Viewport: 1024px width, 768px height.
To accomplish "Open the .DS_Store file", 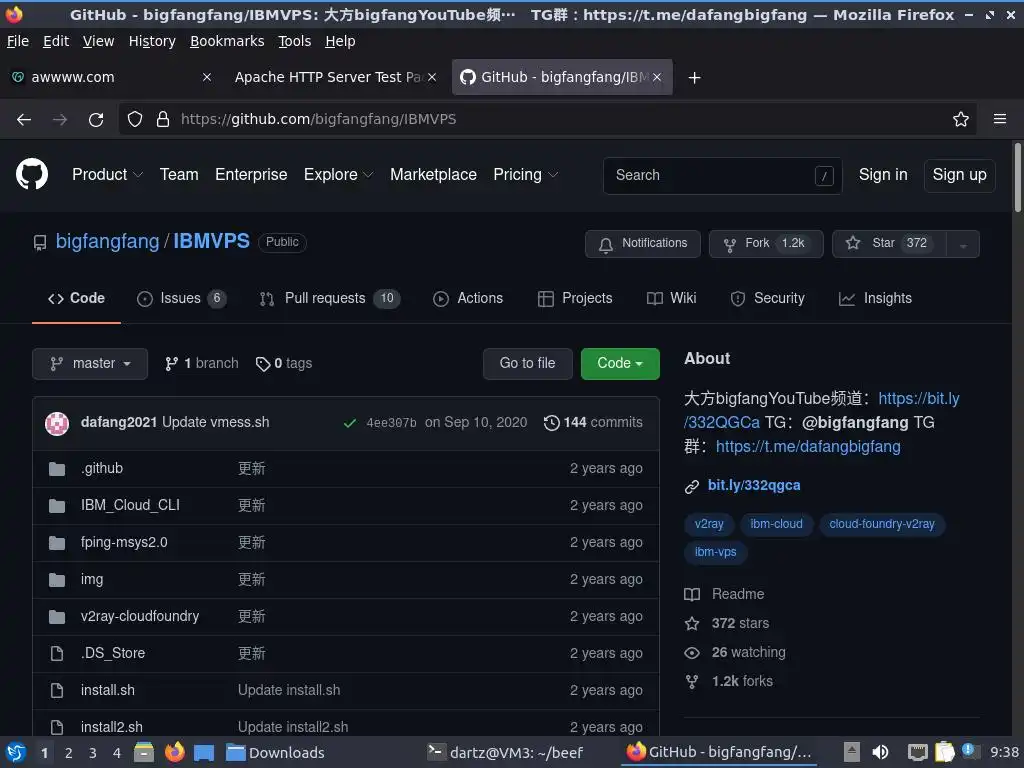I will click(x=113, y=653).
